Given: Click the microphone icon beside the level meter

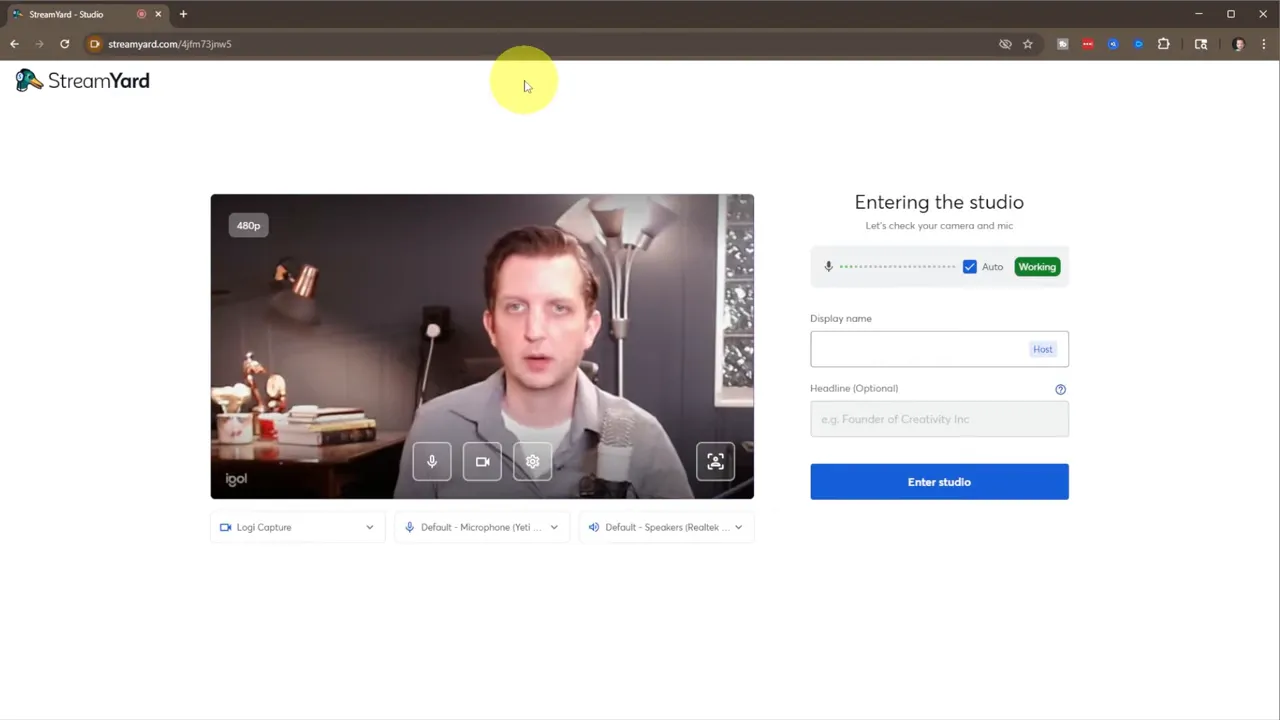Looking at the screenshot, I should coord(828,267).
